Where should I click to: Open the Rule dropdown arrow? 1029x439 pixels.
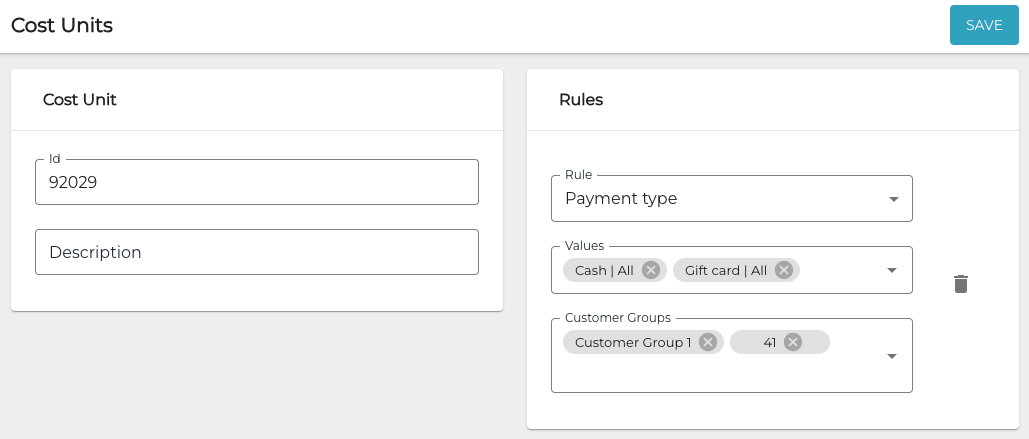[893, 199]
